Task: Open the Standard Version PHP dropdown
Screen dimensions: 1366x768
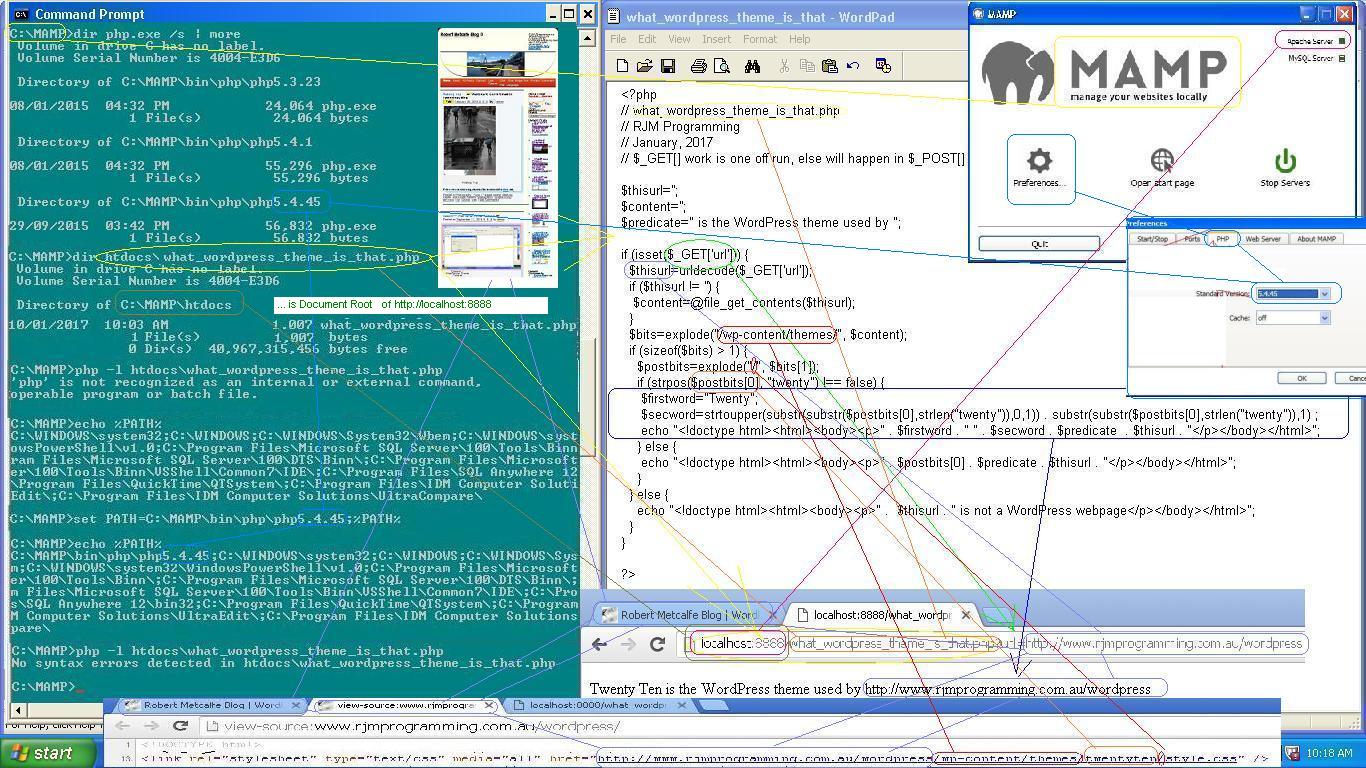Action: (x=1324, y=294)
